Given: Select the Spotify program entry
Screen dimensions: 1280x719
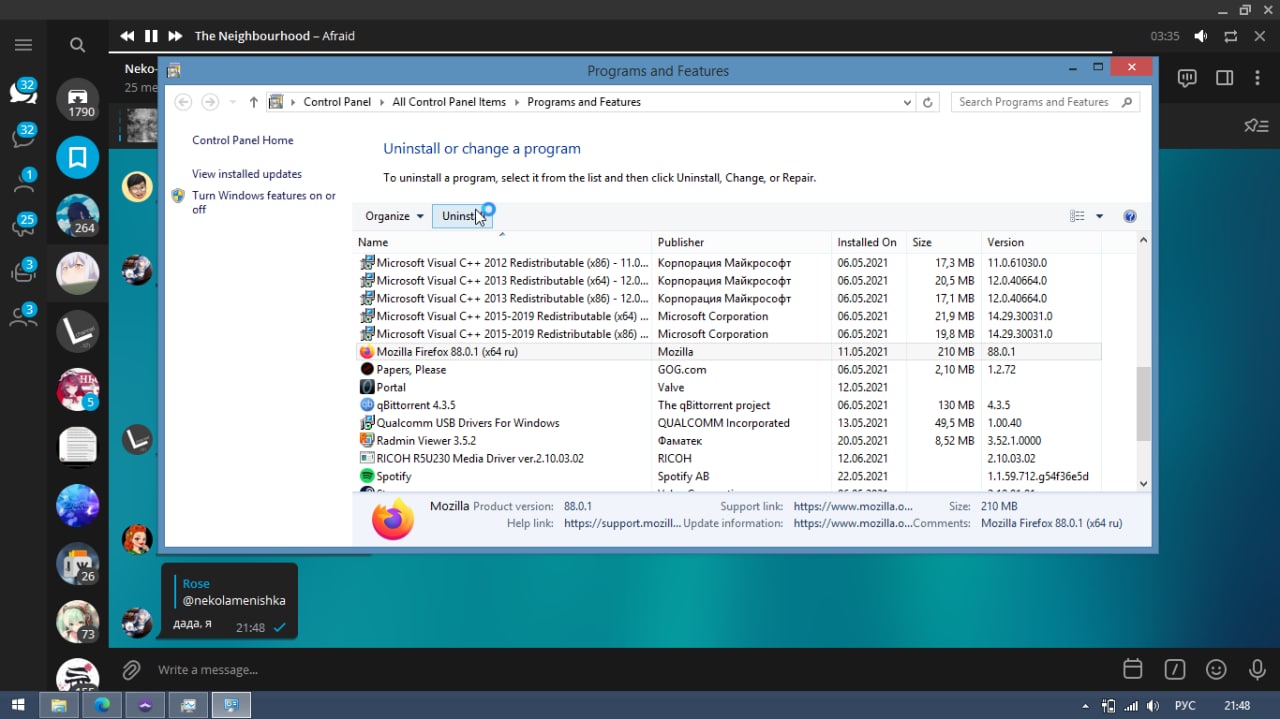Looking at the screenshot, I should click(x=729, y=476).
